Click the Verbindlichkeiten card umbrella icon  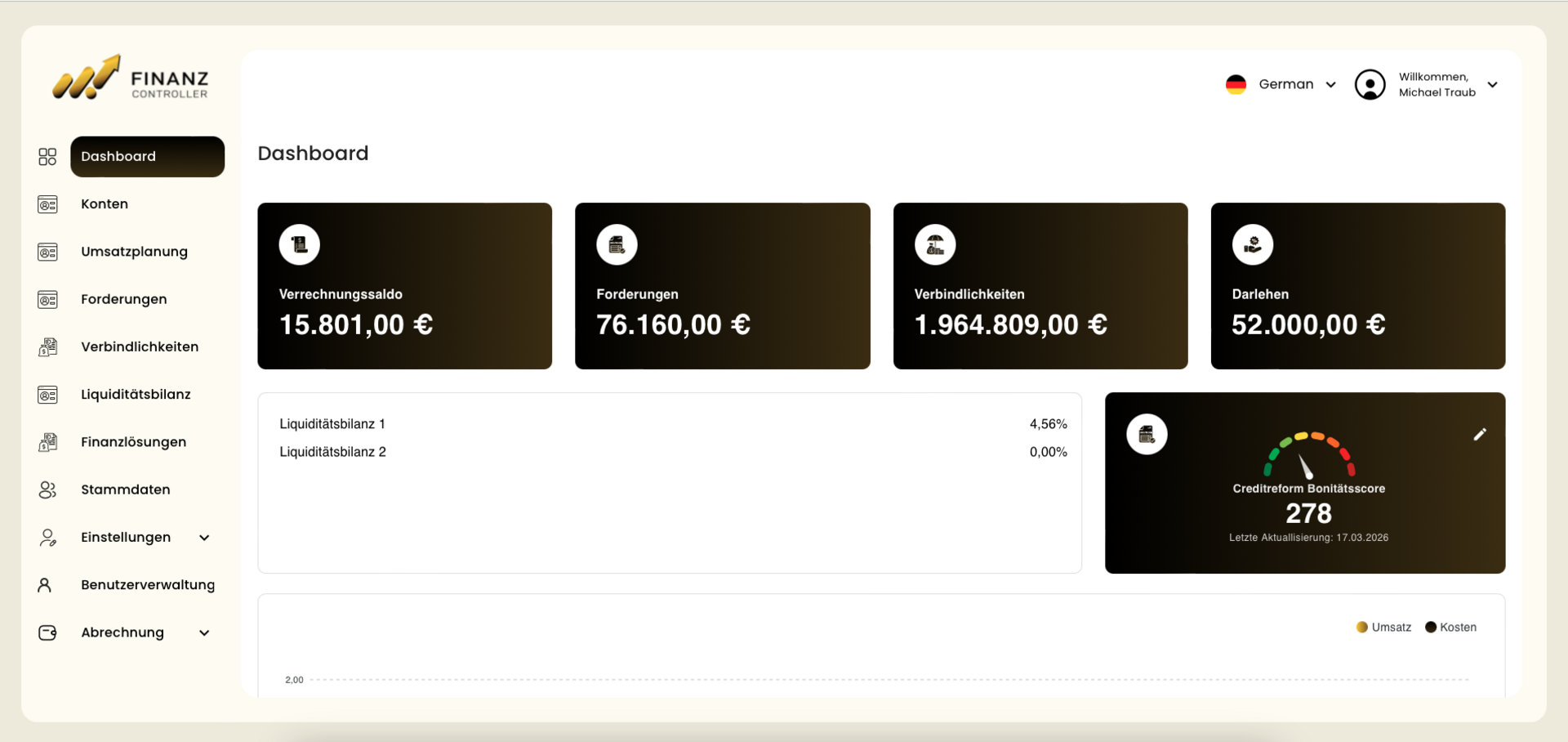[x=935, y=244]
